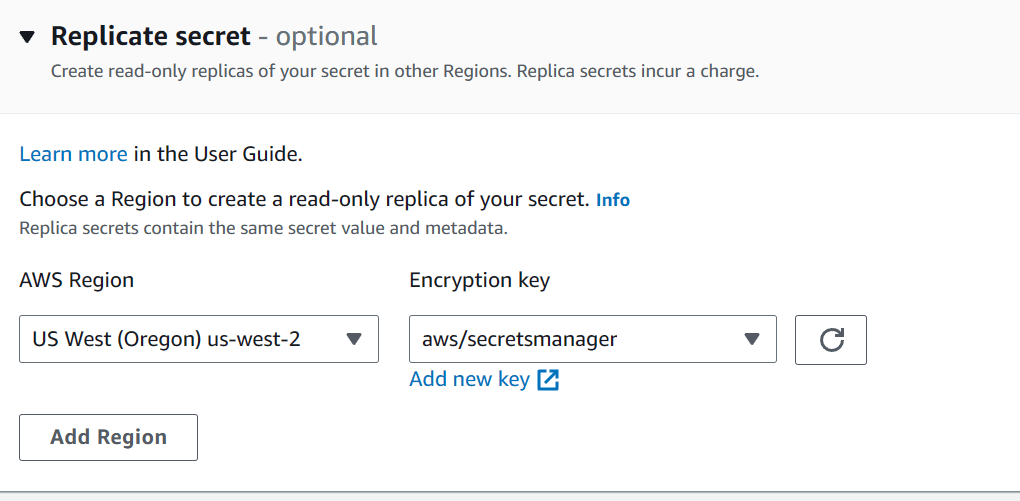Click the read-only replicas description in header
This screenshot has width=1020, height=501.
pos(404,72)
